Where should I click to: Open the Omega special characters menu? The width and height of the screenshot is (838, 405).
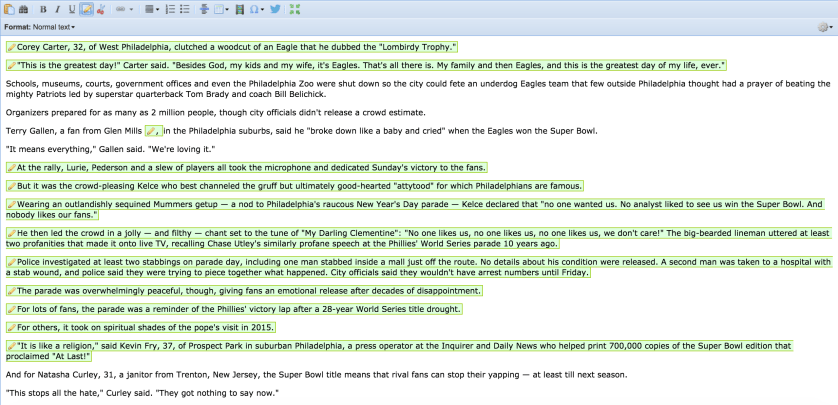point(256,9)
